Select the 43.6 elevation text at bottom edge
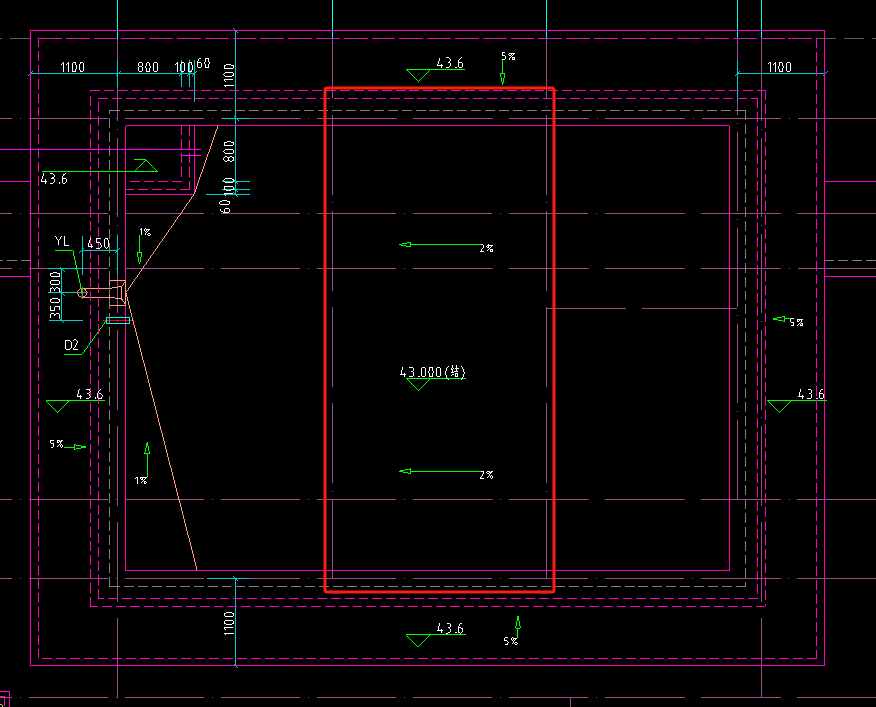This screenshot has height=707, width=876. coord(450,628)
